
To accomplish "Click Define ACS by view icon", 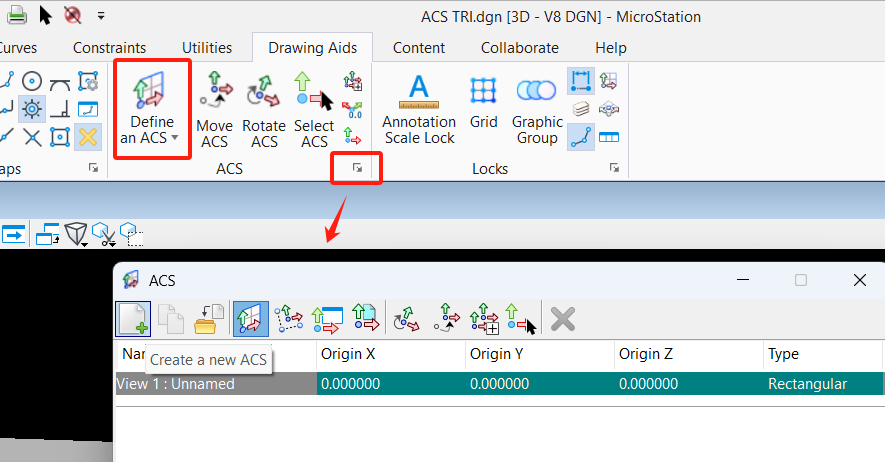I will click(327, 319).
